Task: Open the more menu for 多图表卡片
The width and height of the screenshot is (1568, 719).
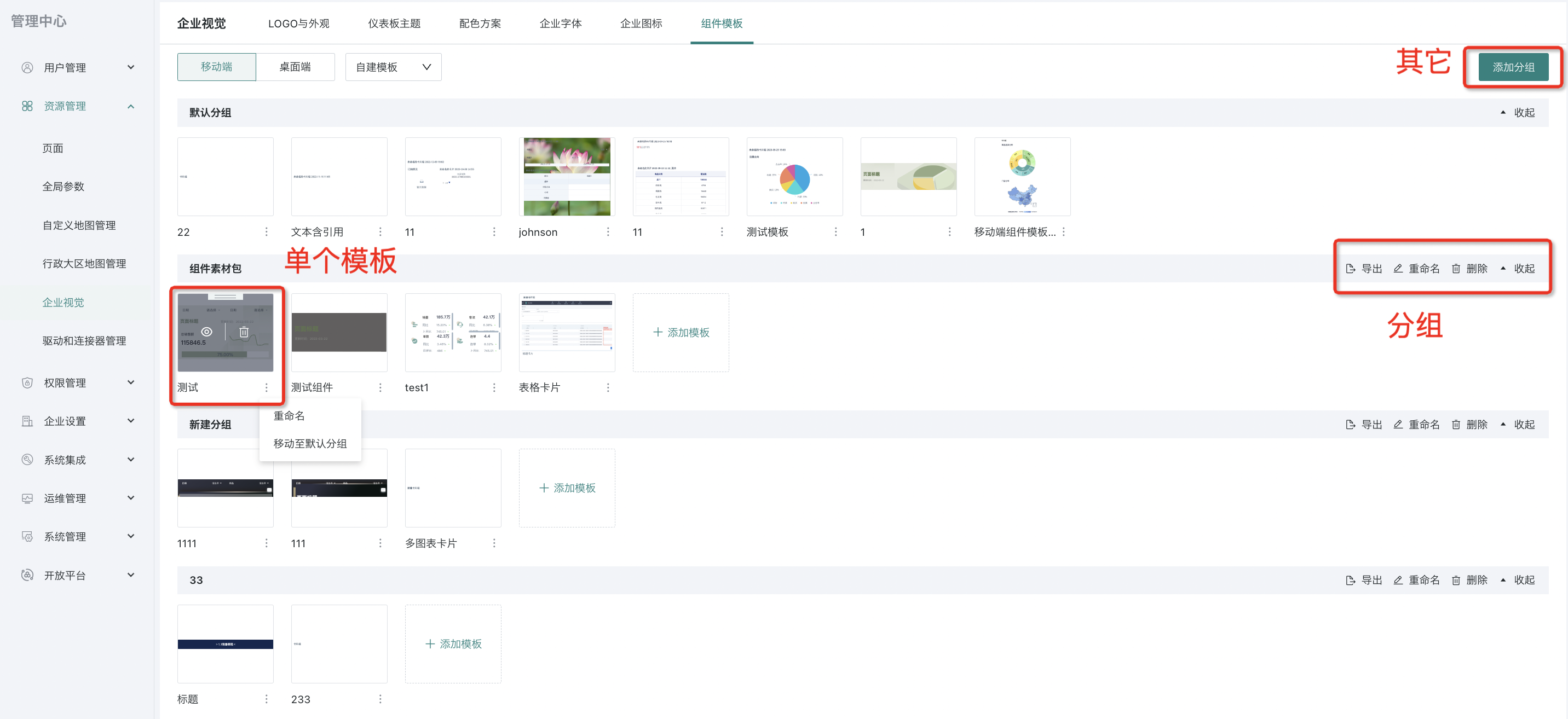Action: click(x=494, y=543)
